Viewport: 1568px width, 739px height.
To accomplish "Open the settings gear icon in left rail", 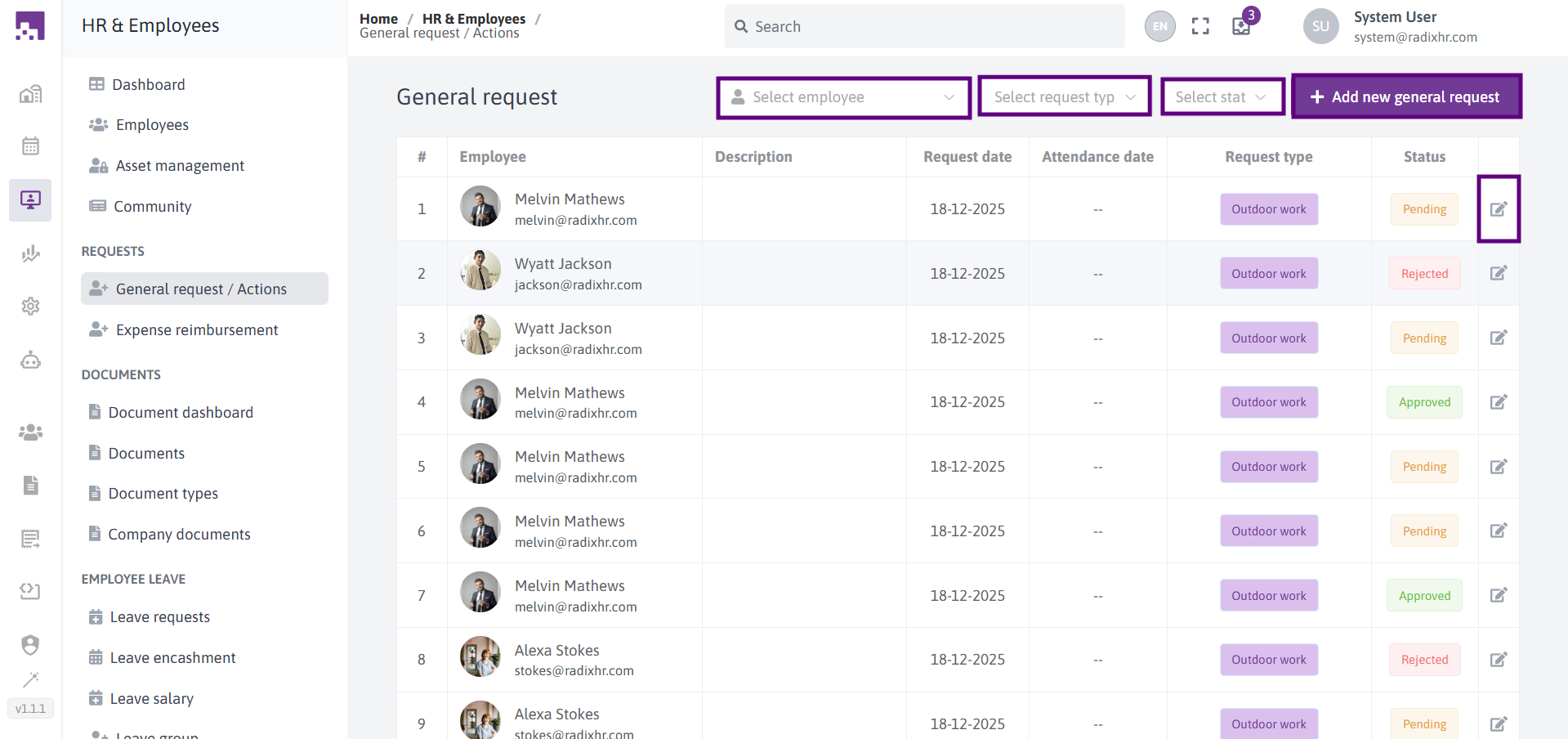I will pyautogui.click(x=30, y=306).
